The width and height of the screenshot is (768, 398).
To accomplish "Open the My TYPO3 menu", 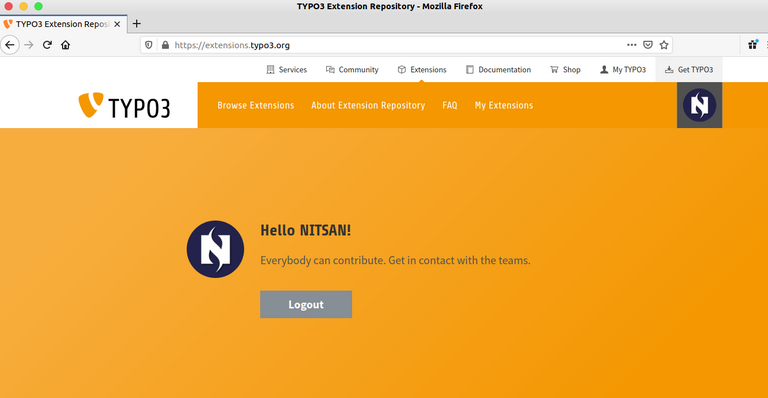I will click(x=623, y=70).
